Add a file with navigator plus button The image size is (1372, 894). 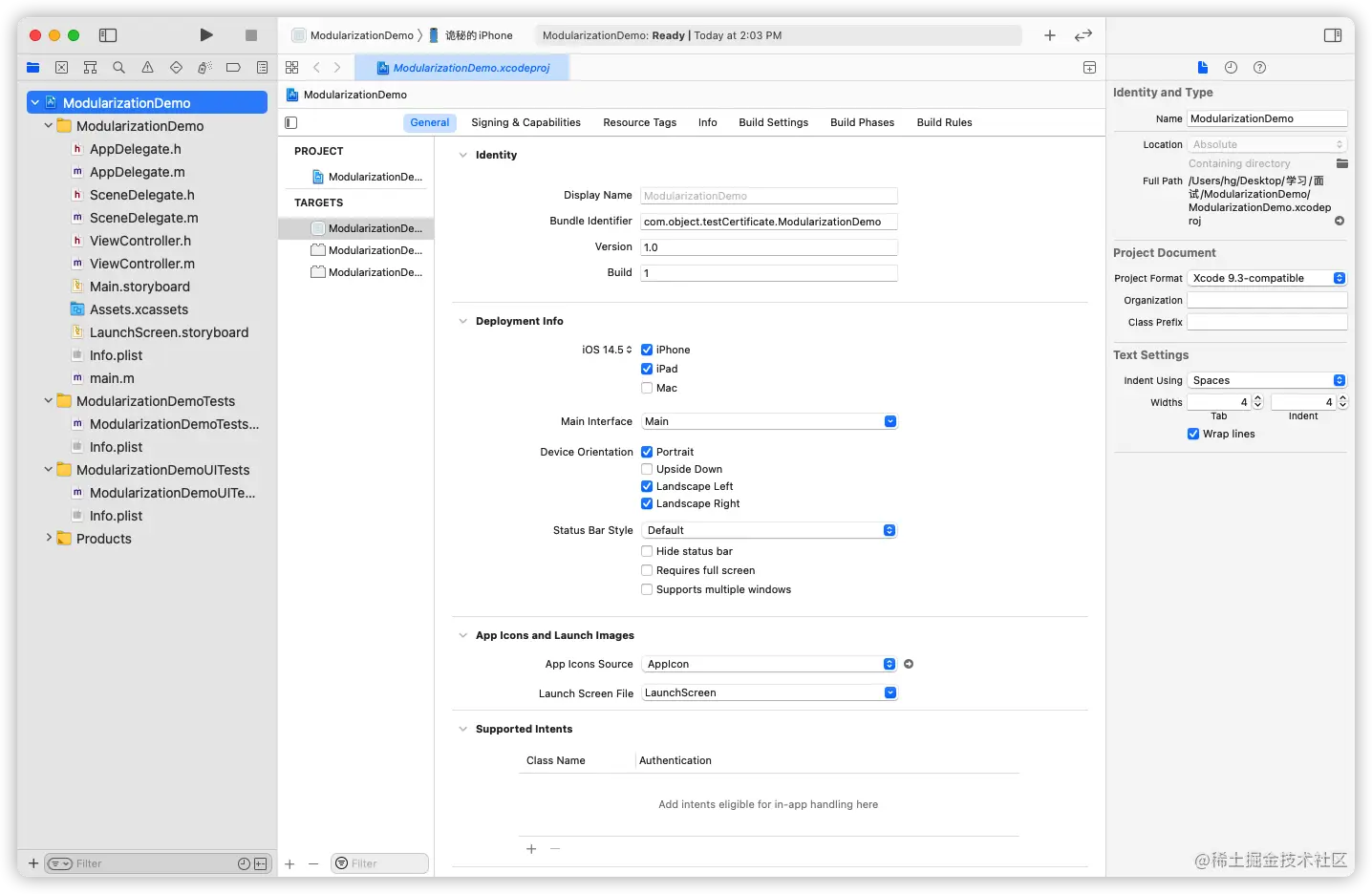33,863
